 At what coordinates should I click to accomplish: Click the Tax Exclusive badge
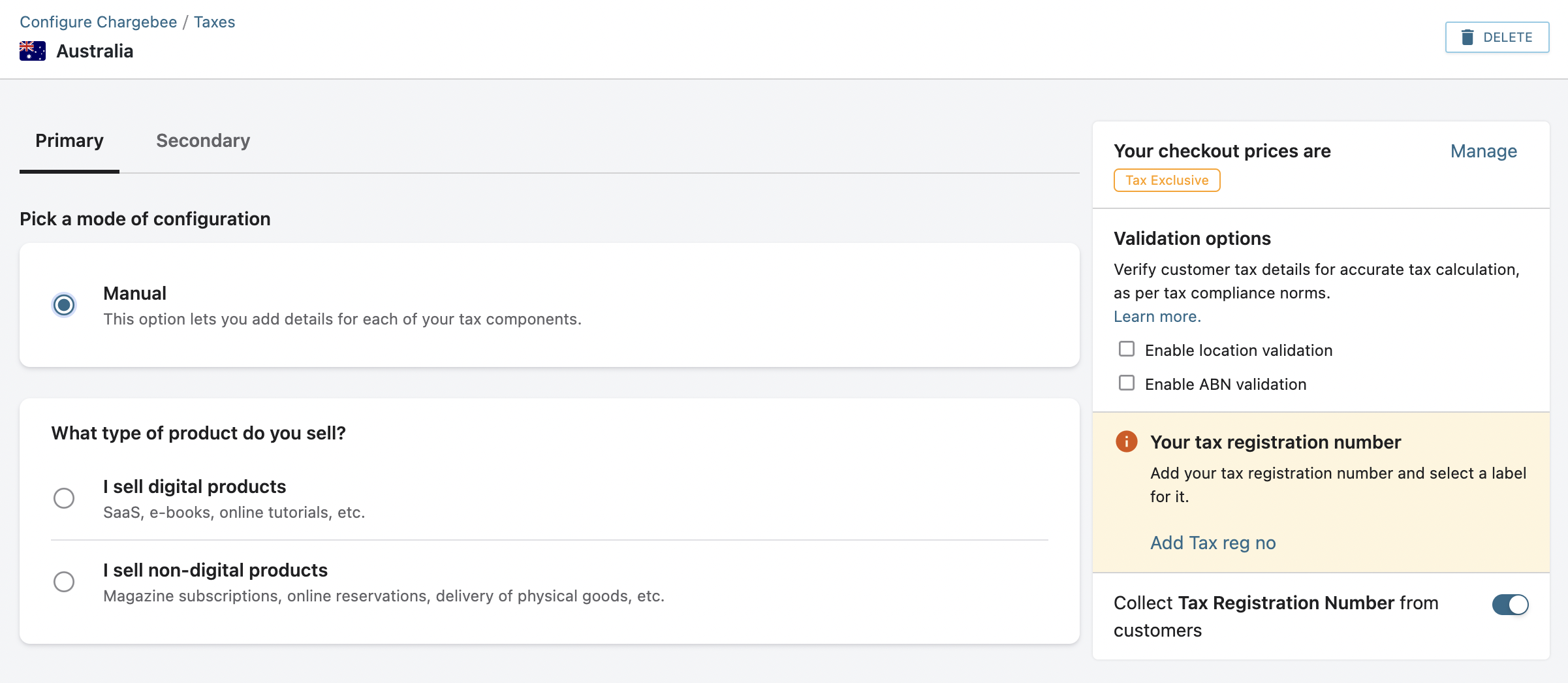click(1167, 181)
